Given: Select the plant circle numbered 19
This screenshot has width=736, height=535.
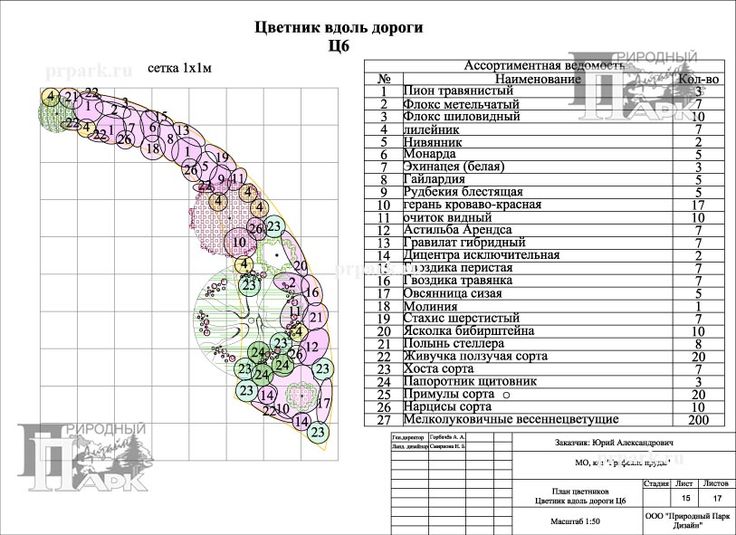Looking at the screenshot, I should (222, 157).
